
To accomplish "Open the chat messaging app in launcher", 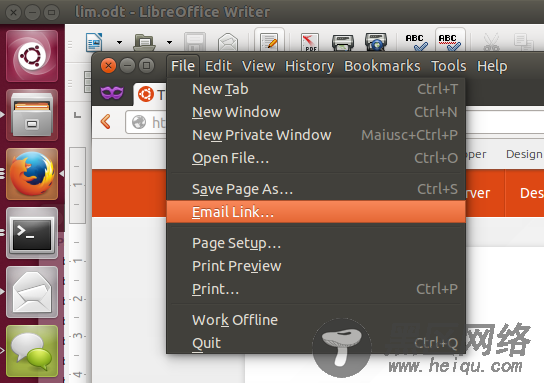I will click(32, 351).
